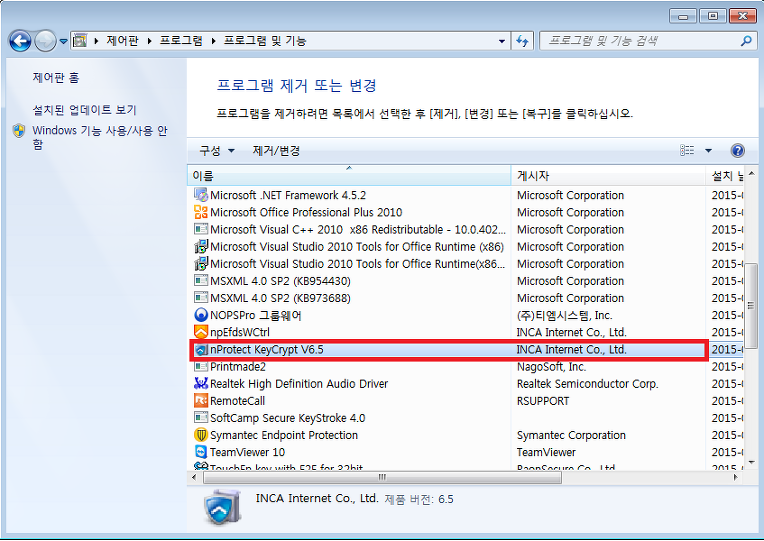This screenshot has width=764, height=541.
Task: Click the change view icon
Action: tap(687, 151)
